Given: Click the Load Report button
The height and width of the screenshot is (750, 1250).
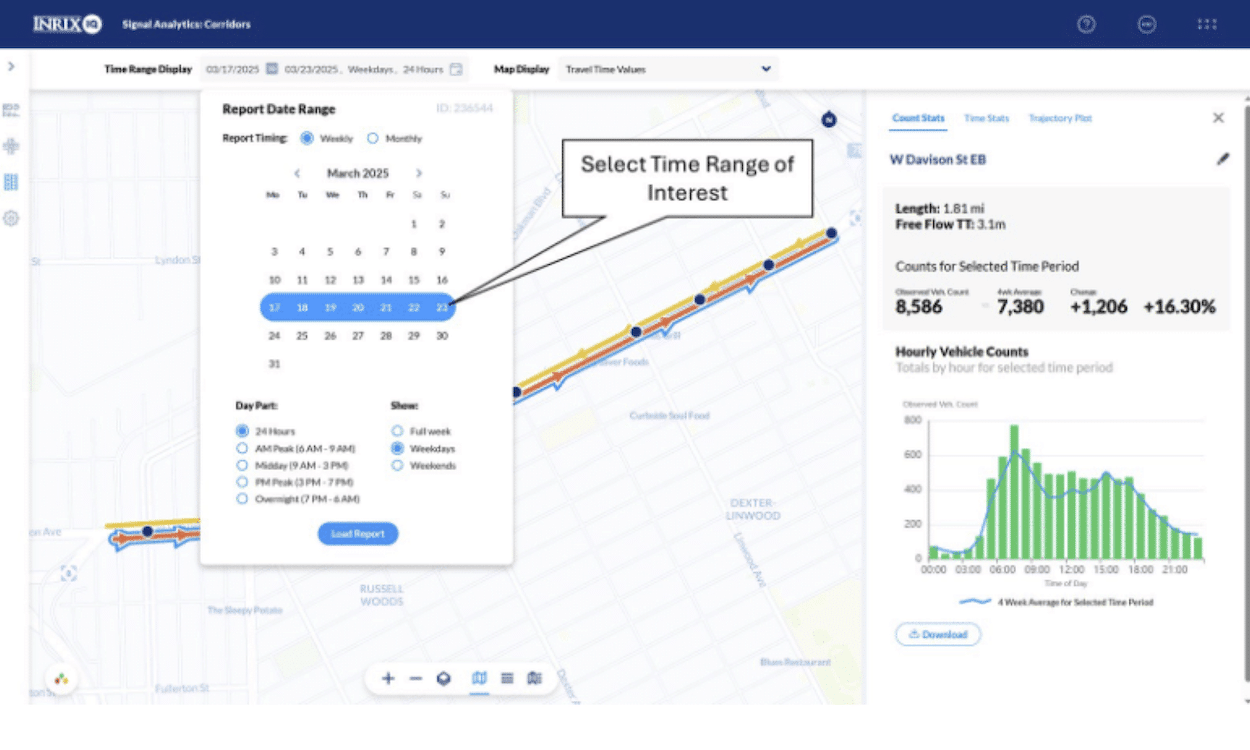Looking at the screenshot, I should (358, 534).
